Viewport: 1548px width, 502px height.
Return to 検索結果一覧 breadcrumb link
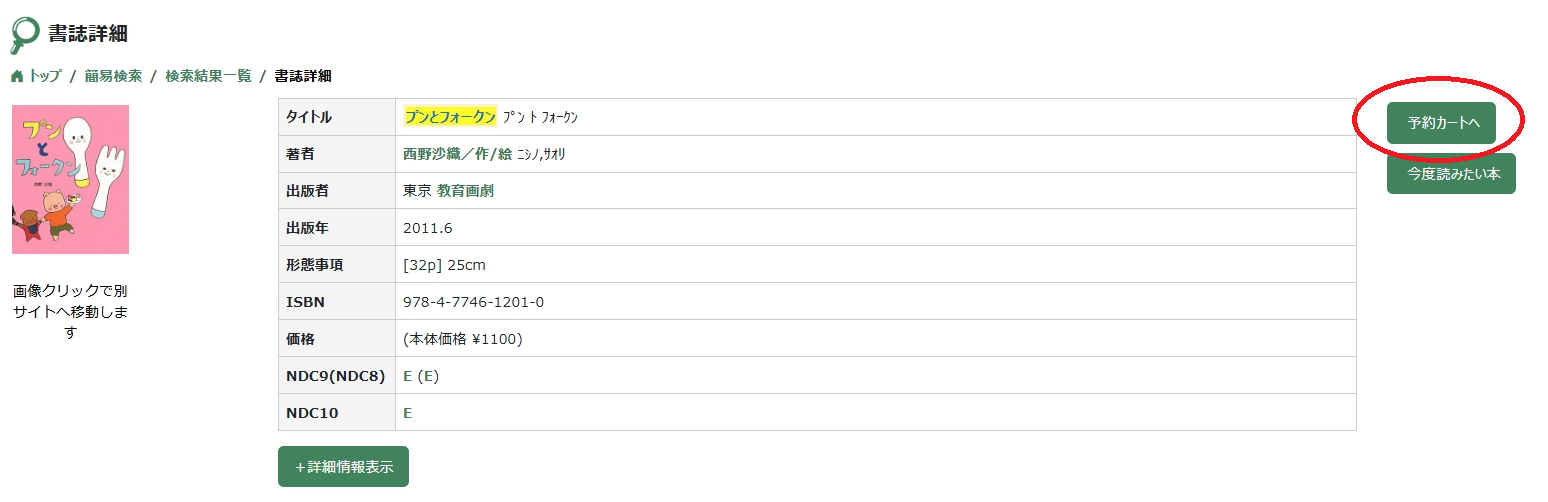tap(208, 76)
